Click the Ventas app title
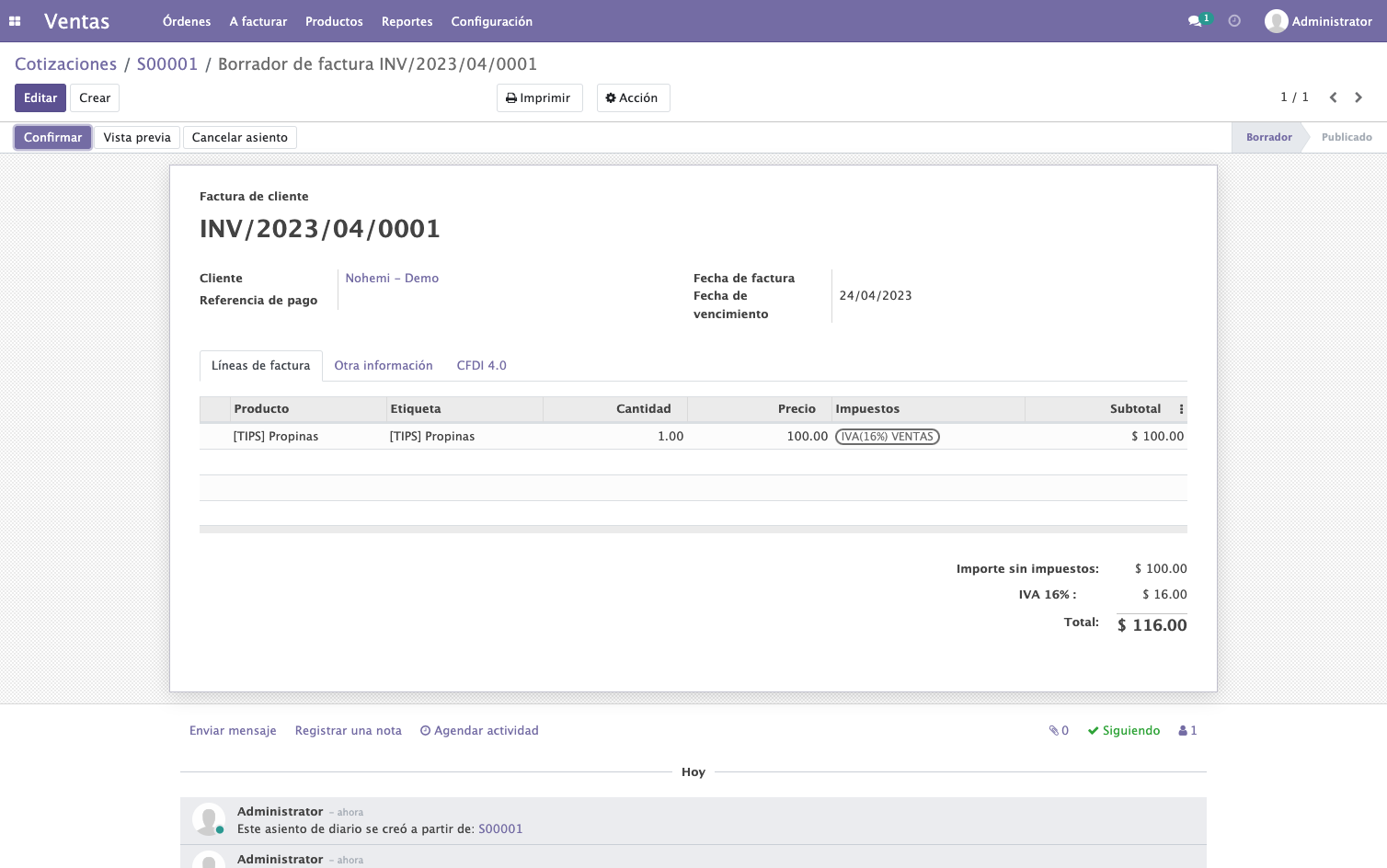This screenshot has width=1387, height=868. 77,21
